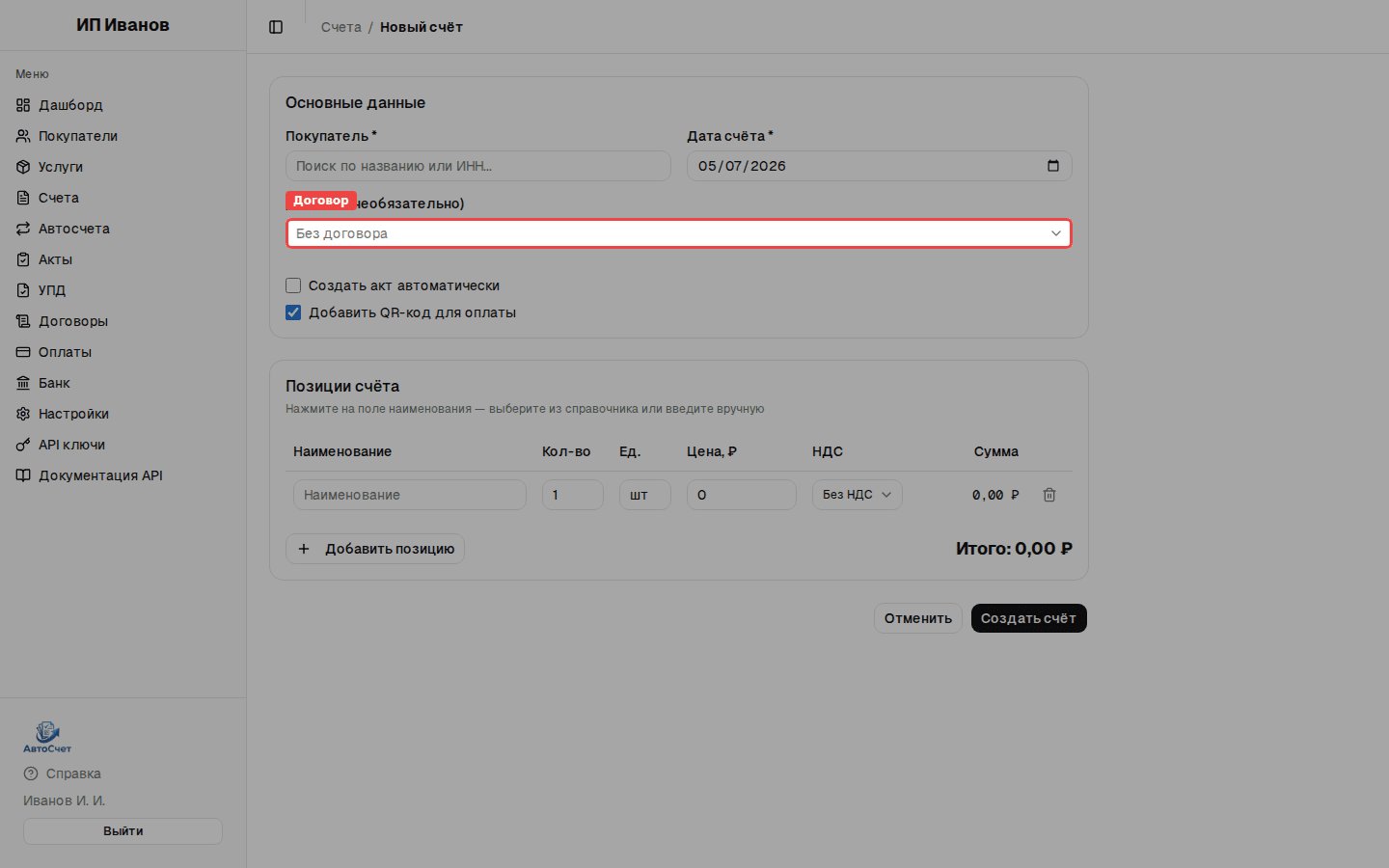
Task: Open Оплаты menu entry
Action: [x=123, y=352]
